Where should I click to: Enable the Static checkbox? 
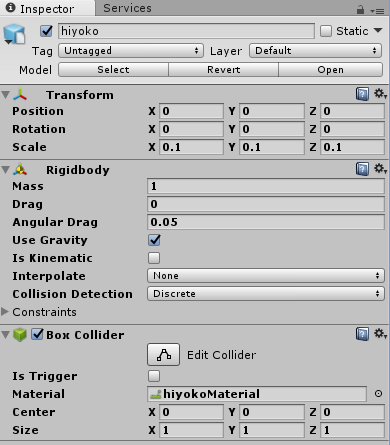point(326,31)
